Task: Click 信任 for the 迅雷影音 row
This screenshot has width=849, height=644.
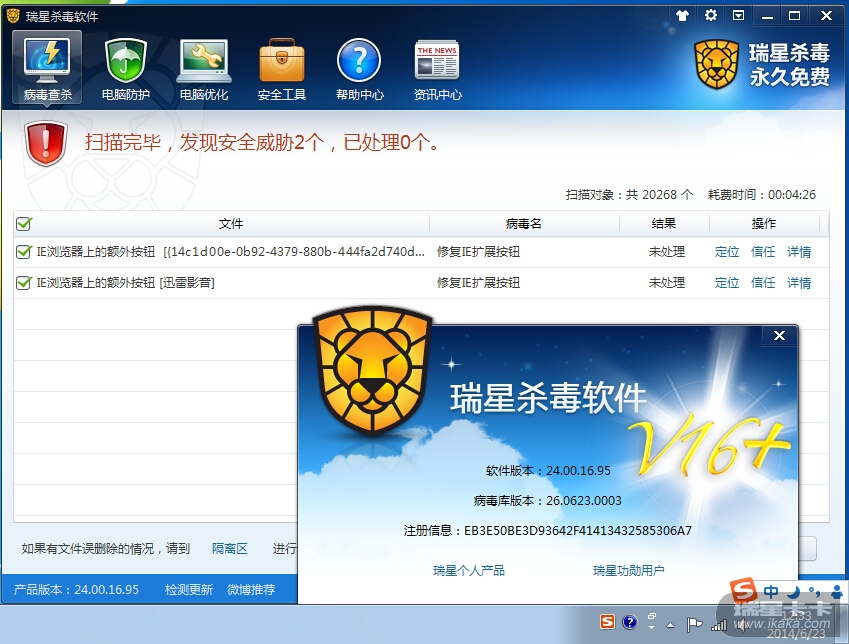Action: [763, 283]
